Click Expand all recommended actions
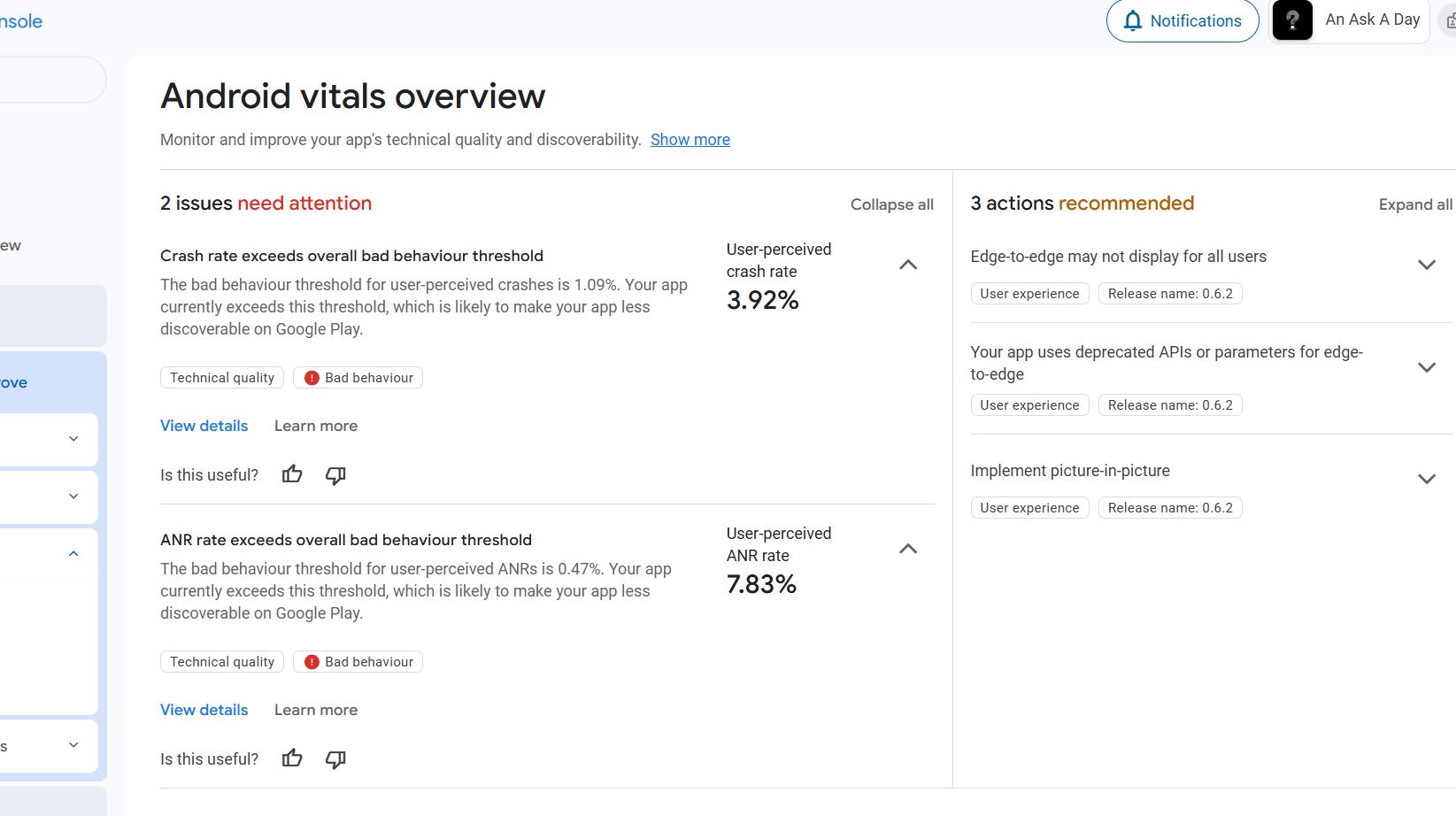The height and width of the screenshot is (816, 1456). coord(1414,204)
